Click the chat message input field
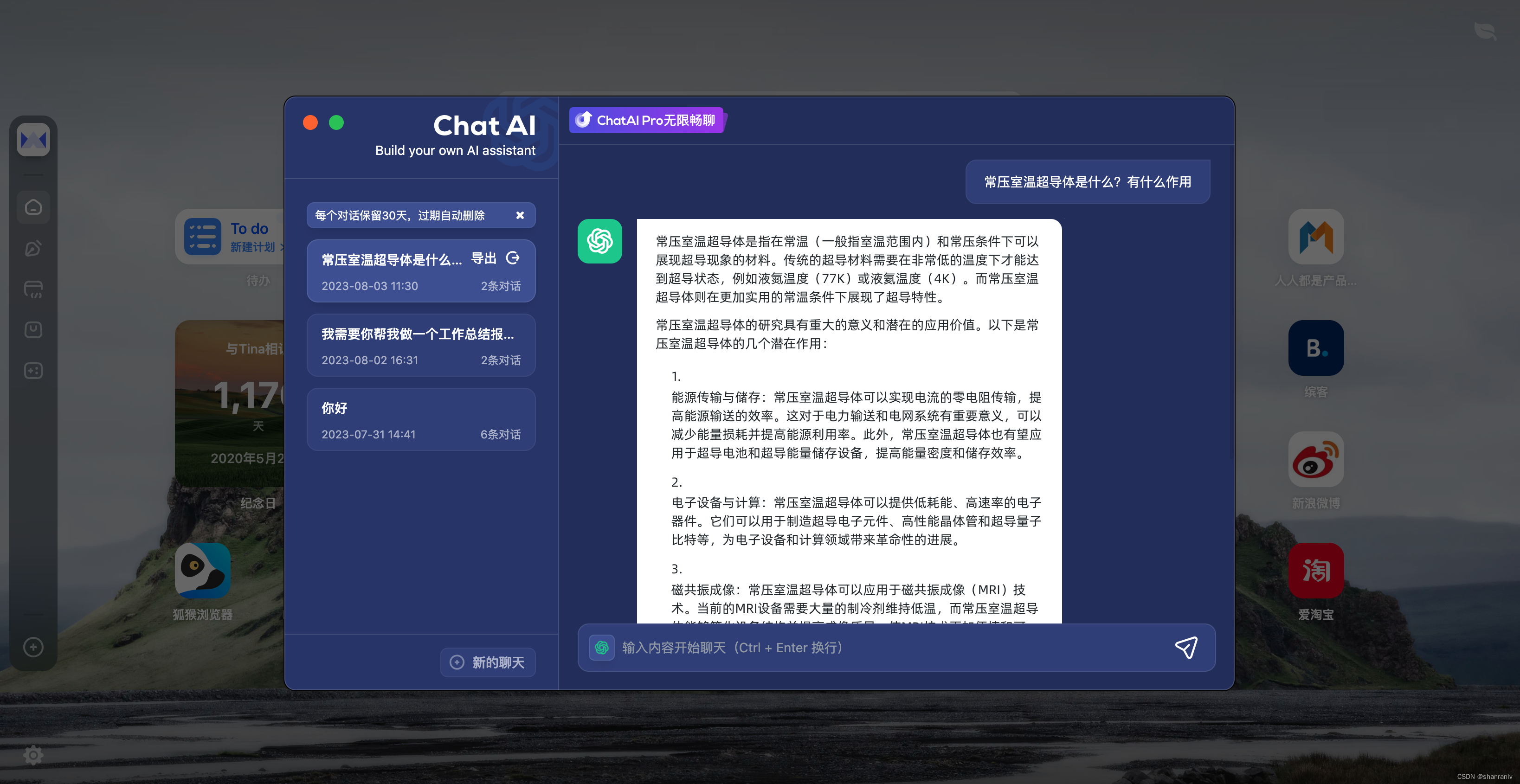This screenshot has height=784, width=1520. coord(885,648)
